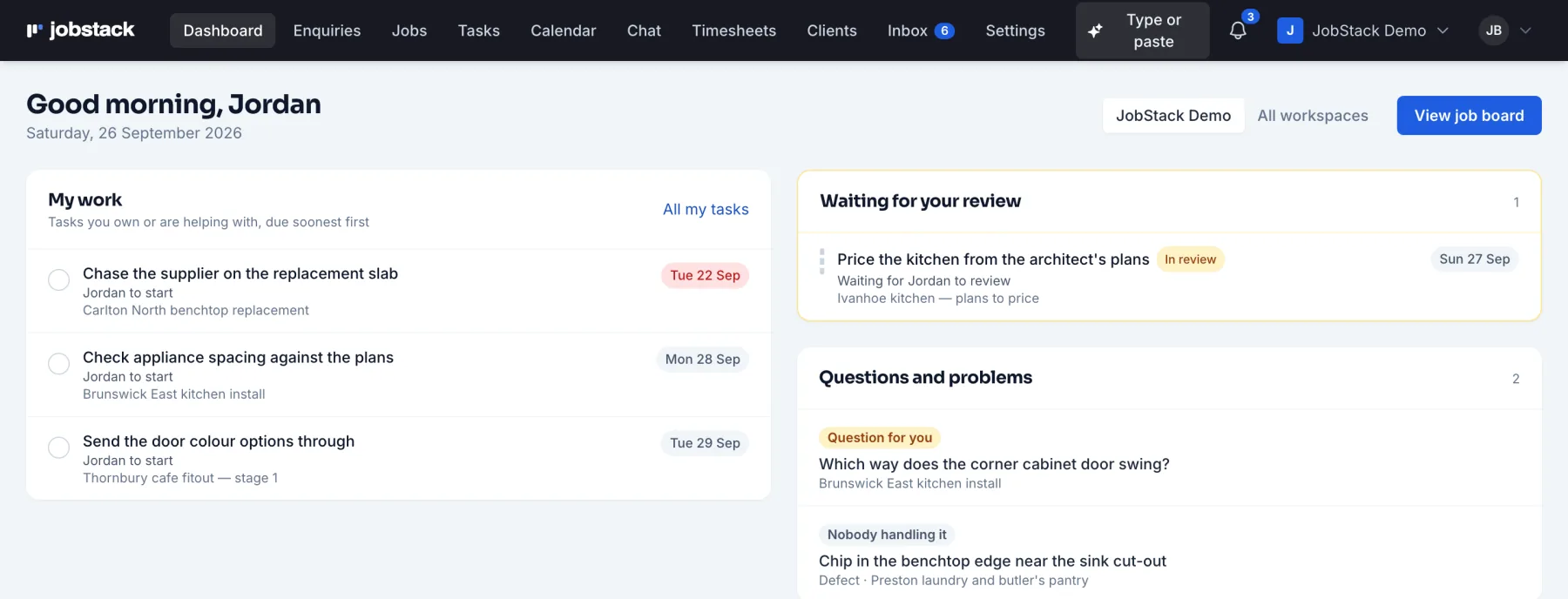Mark Send the door colour options complete
Viewport: 1568px width, 599px height.
click(x=58, y=448)
